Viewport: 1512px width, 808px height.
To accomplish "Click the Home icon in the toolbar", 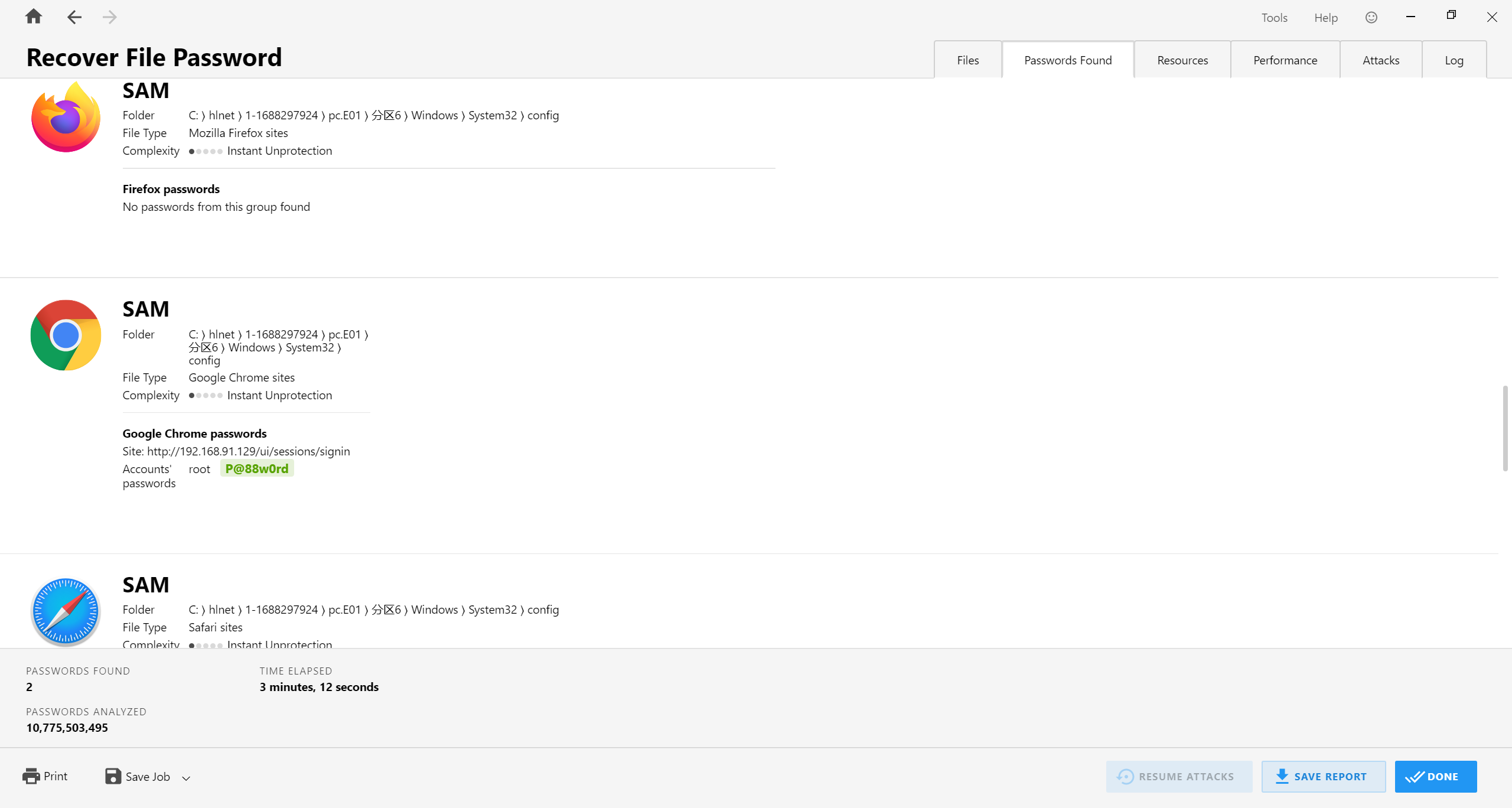I will [34, 17].
